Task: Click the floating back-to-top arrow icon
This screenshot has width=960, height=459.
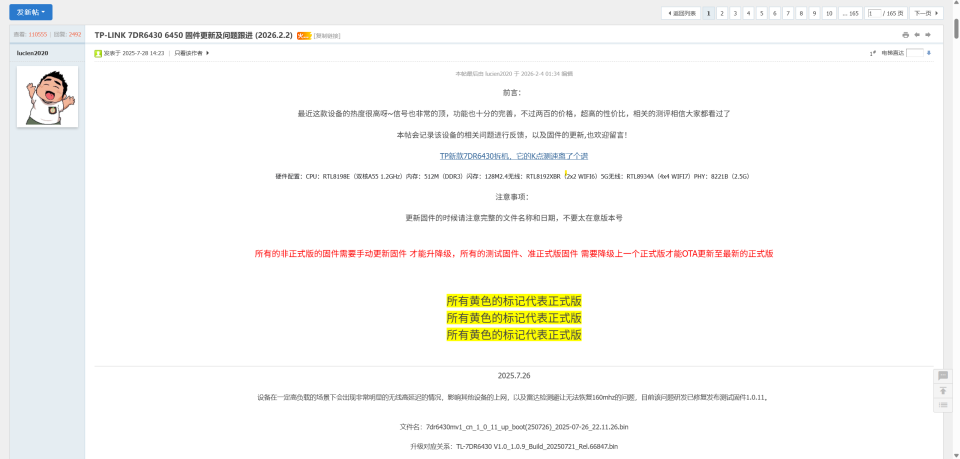Action: point(943,390)
